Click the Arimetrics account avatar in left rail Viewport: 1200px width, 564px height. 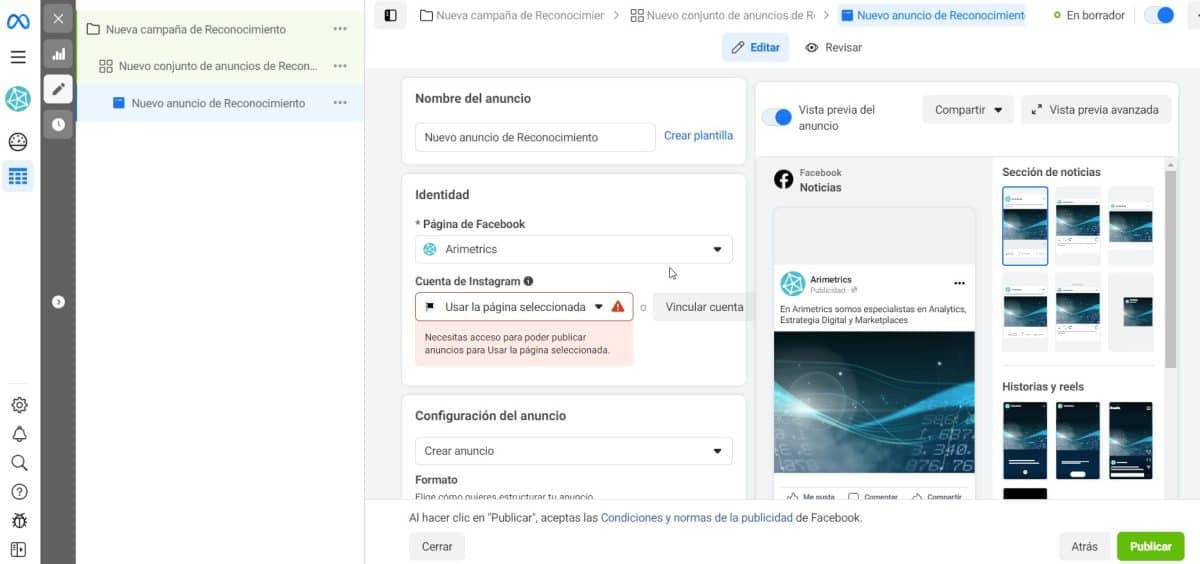point(18,99)
